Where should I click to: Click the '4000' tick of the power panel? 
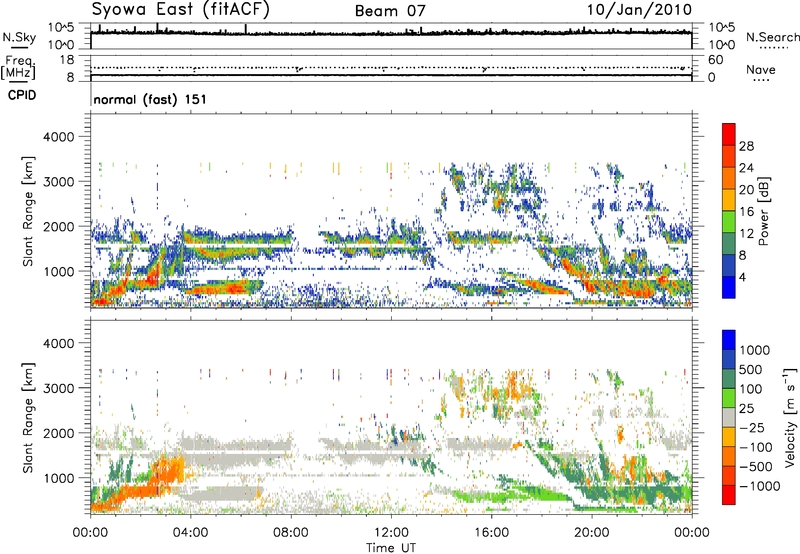58,137
